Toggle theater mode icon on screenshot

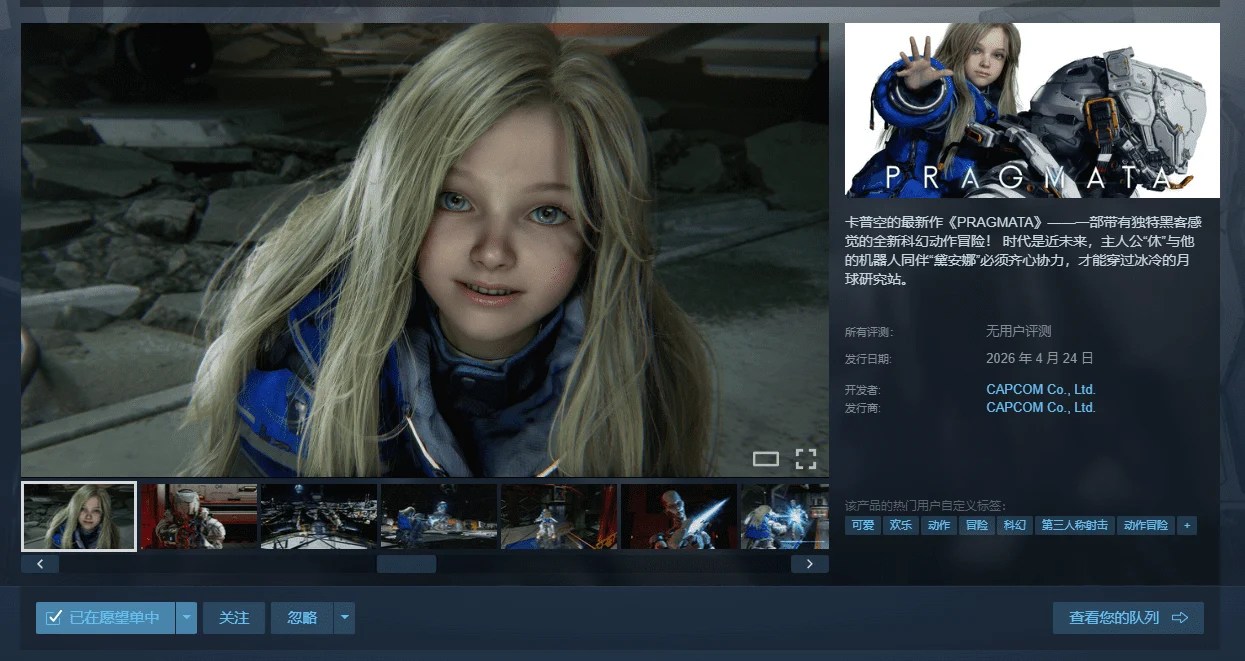(765, 459)
